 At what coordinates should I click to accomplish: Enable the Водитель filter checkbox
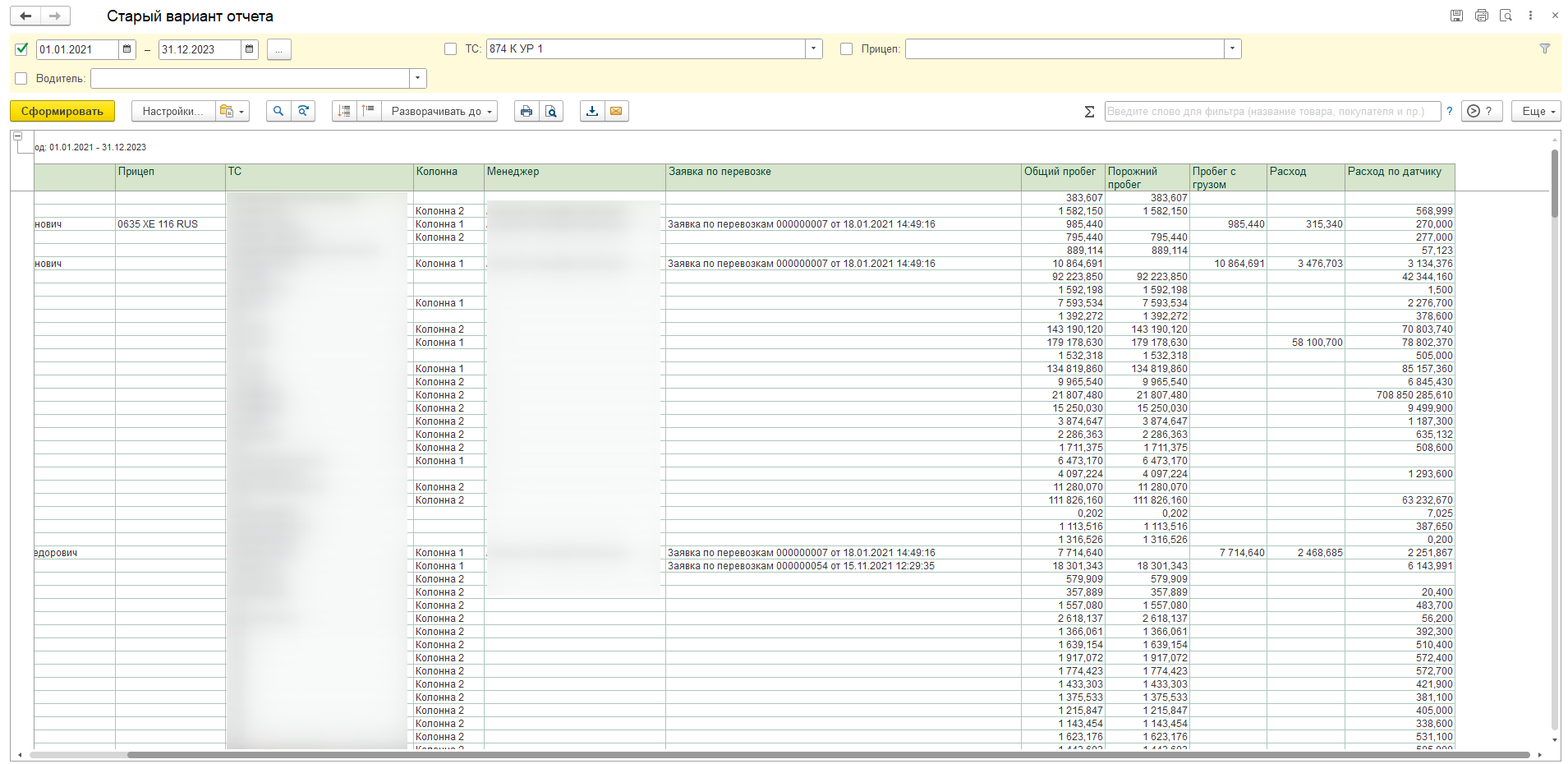tap(21, 79)
